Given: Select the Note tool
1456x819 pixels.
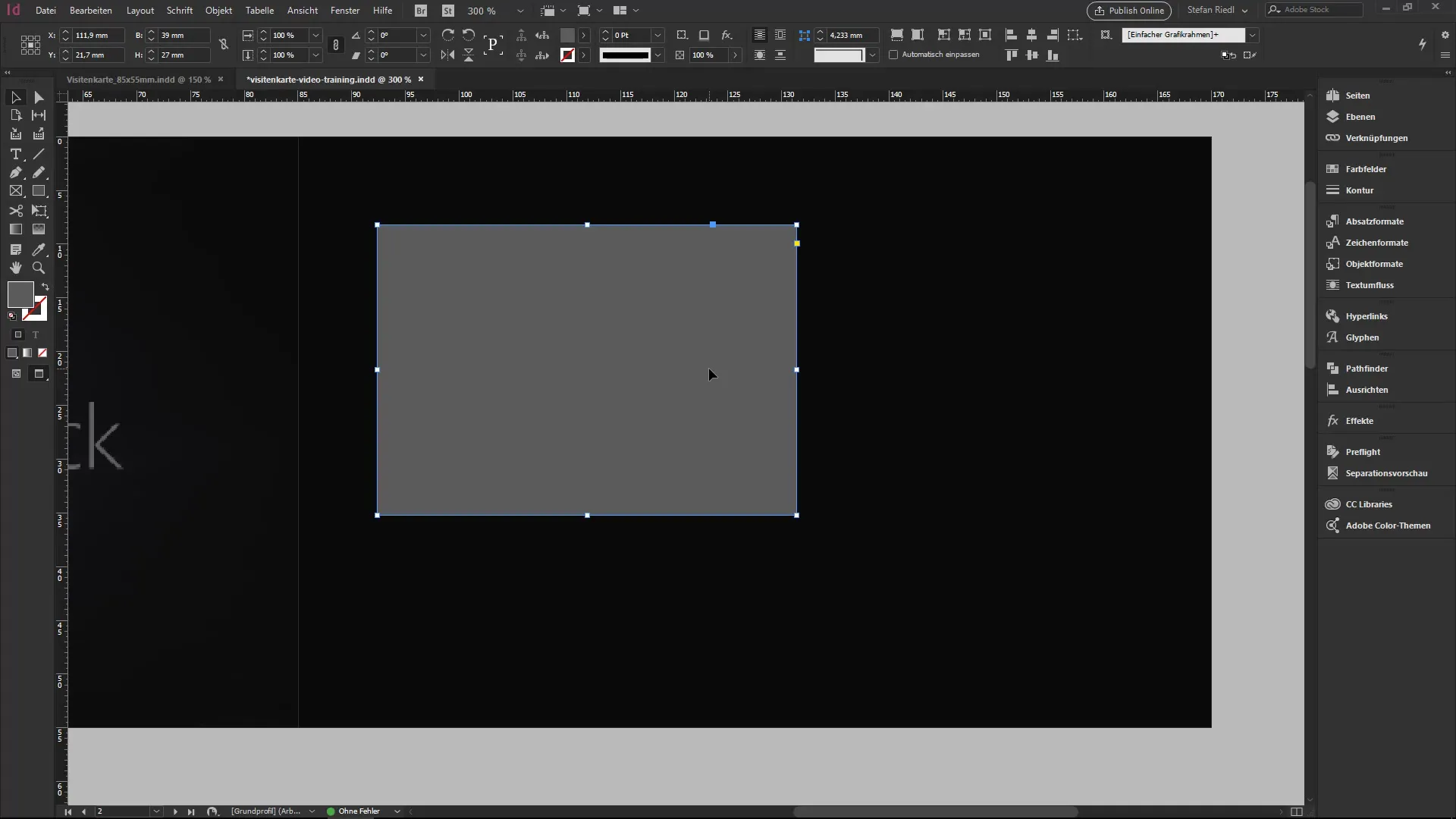Looking at the screenshot, I should 16,249.
